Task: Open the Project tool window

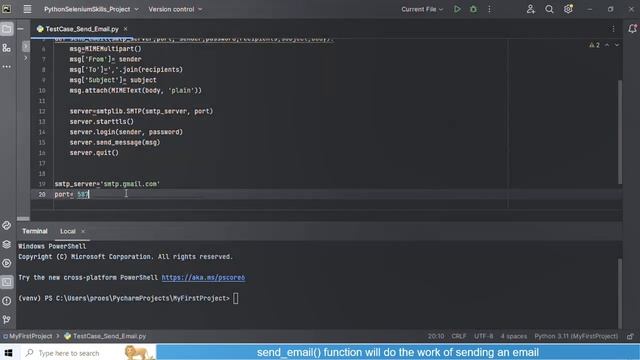Action: (7, 29)
